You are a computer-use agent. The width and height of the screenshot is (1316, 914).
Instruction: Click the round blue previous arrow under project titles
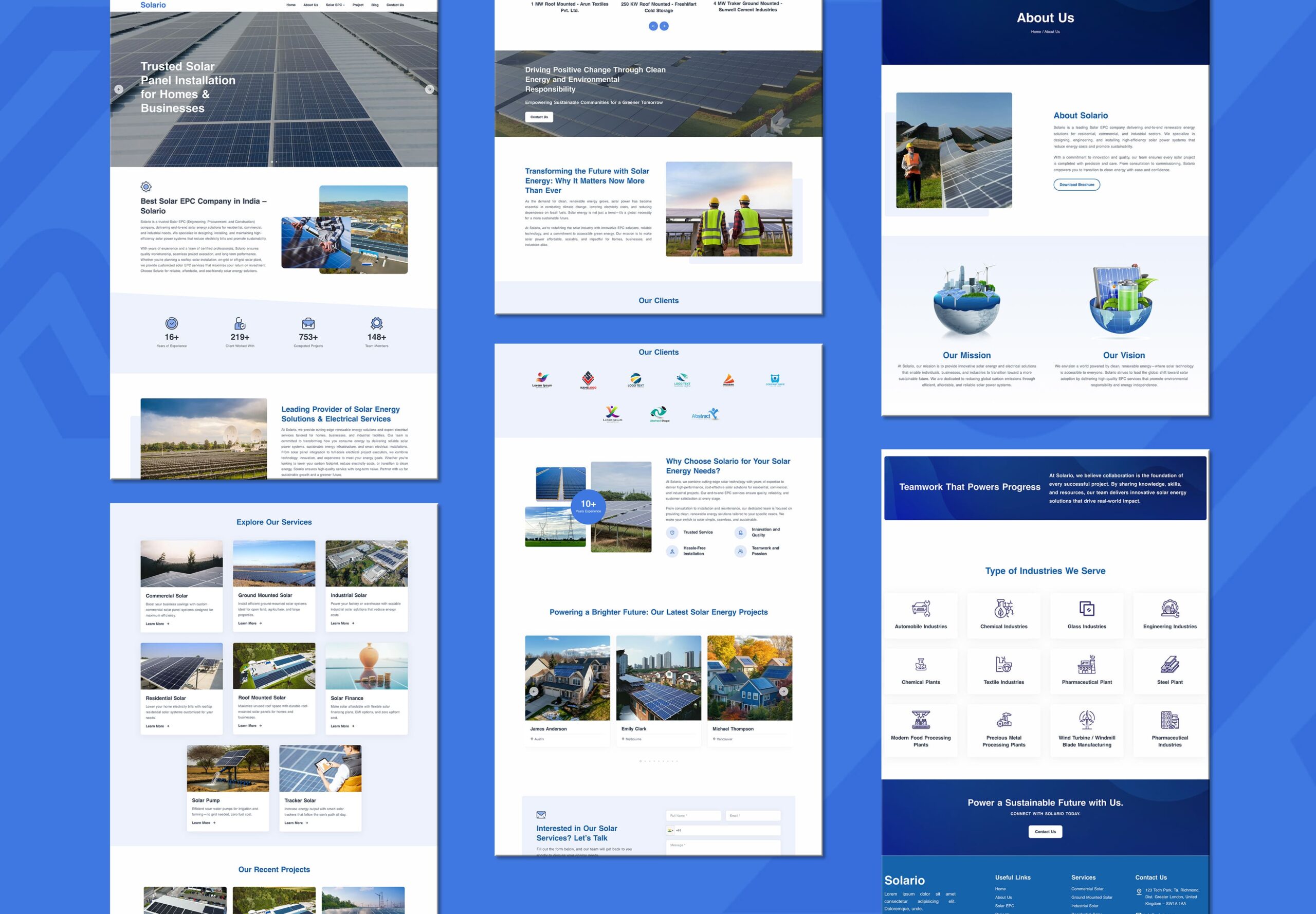pos(653,26)
